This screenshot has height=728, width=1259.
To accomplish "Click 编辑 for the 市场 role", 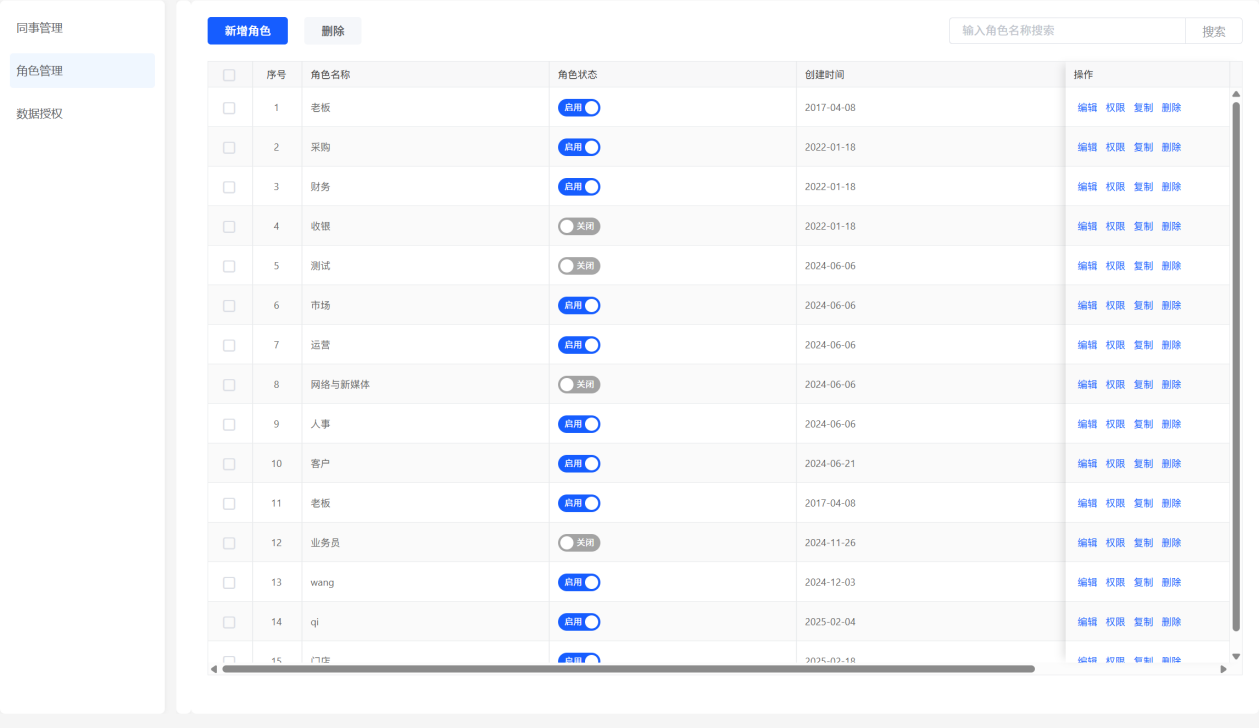I will (1087, 306).
